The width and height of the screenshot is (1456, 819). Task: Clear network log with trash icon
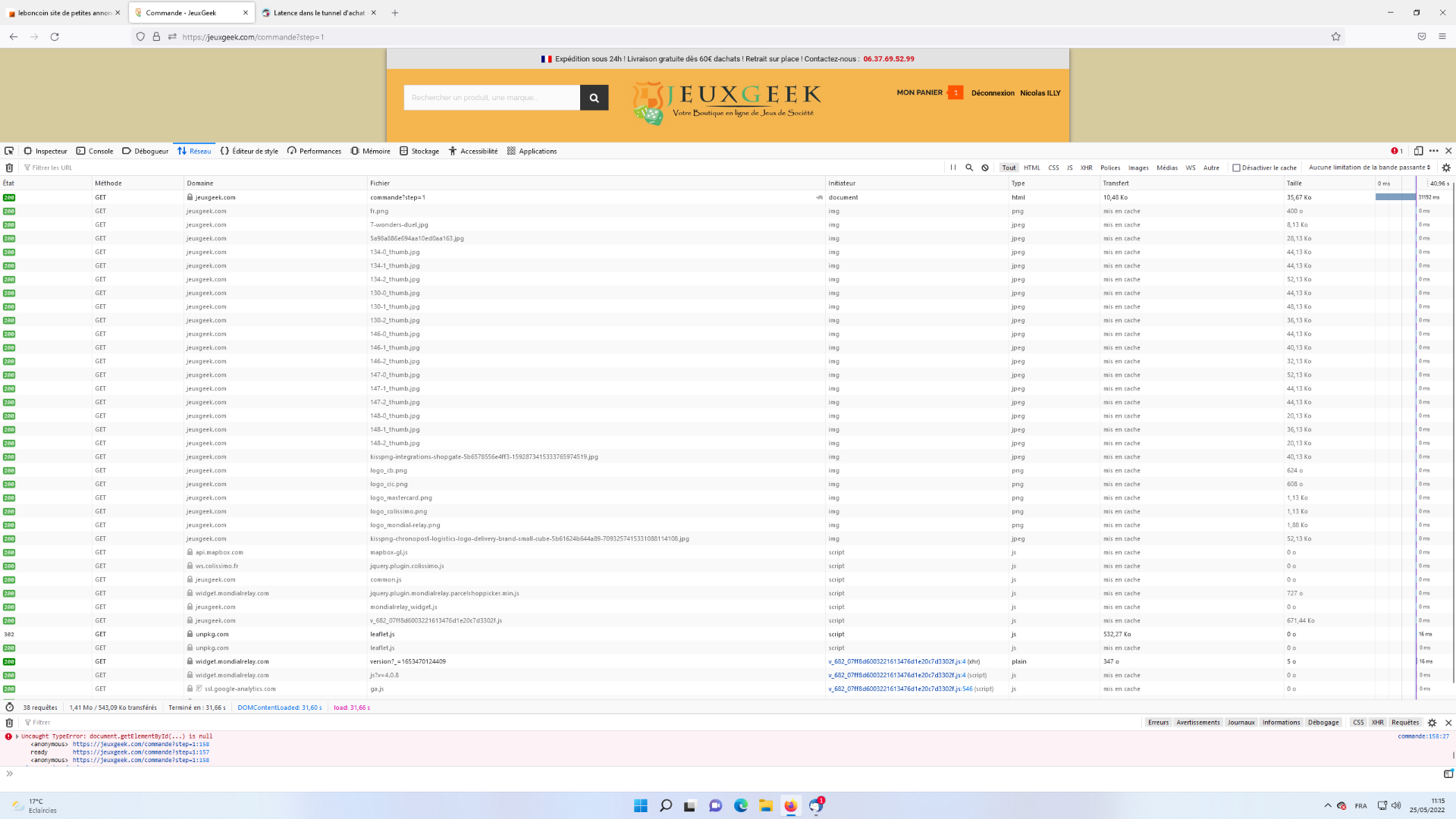tap(9, 168)
